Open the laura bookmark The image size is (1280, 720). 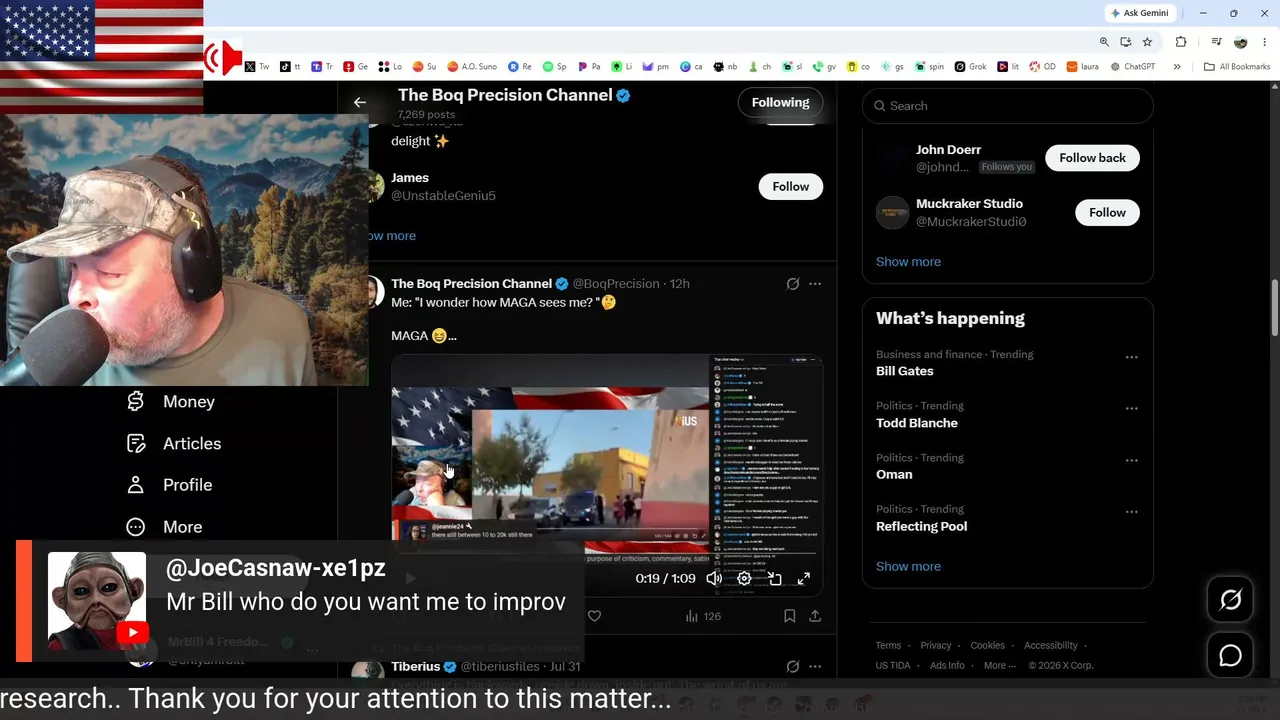[x=1082, y=67]
